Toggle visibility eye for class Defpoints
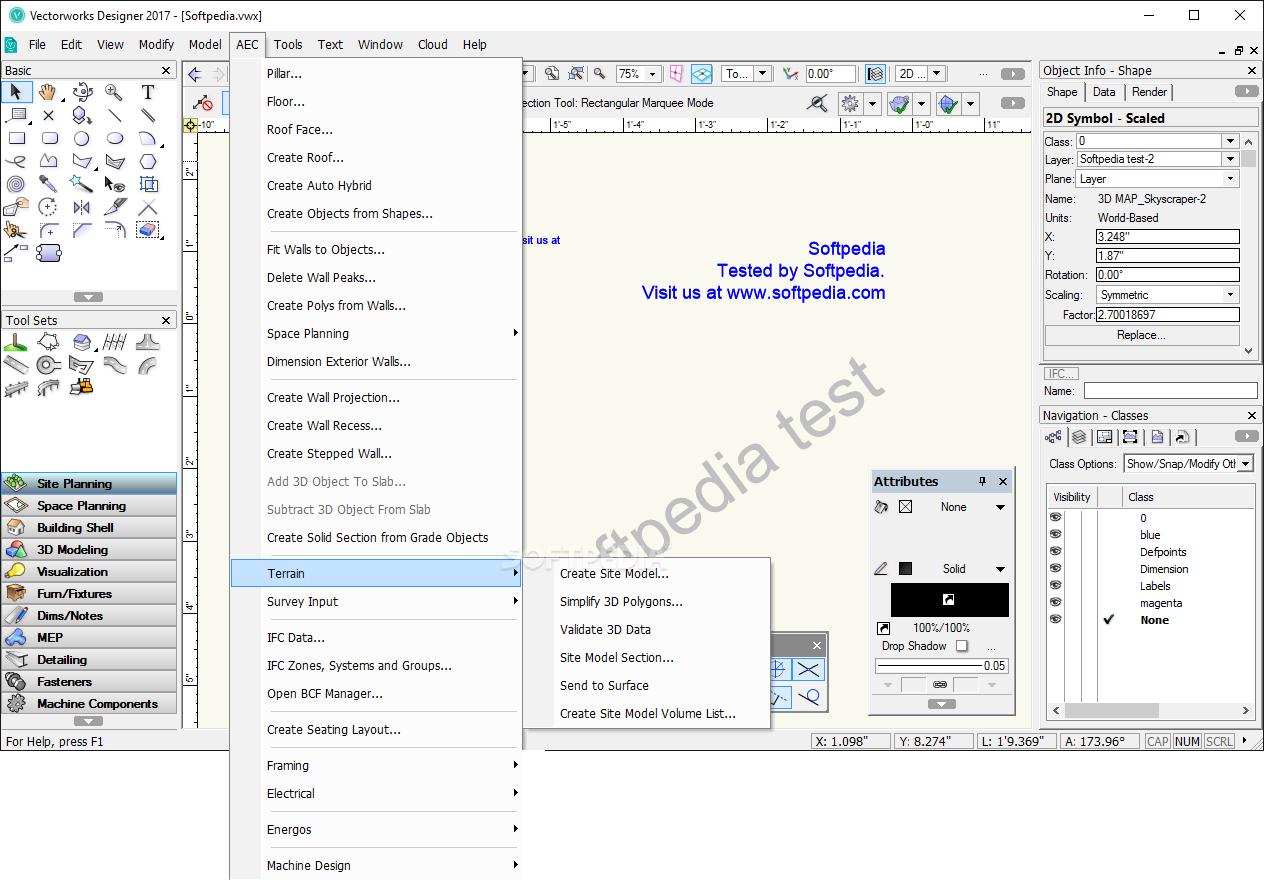The height and width of the screenshot is (885, 1264). [x=1055, y=552]
